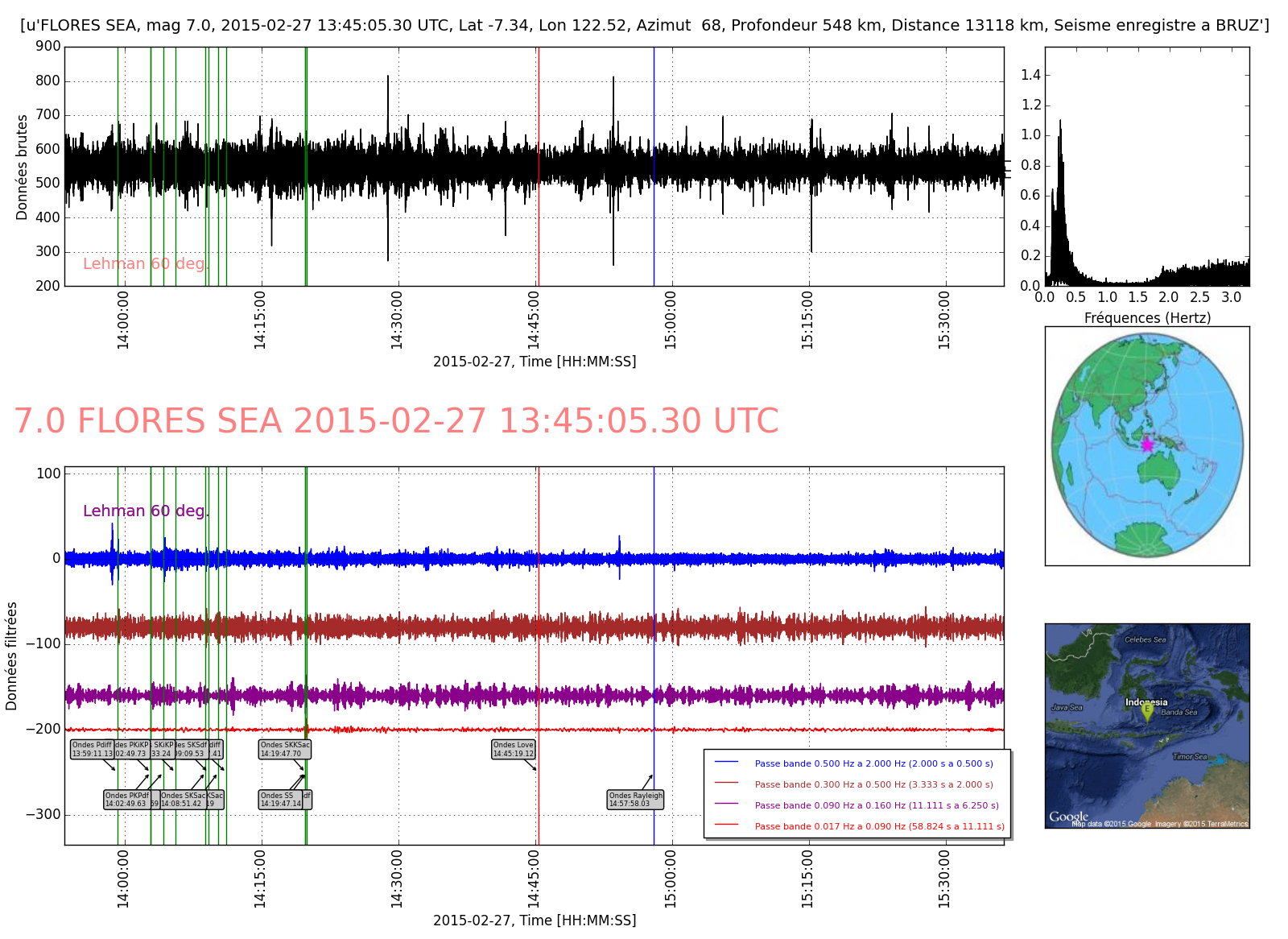Click the blue line sample in legend

pos(726,762)
